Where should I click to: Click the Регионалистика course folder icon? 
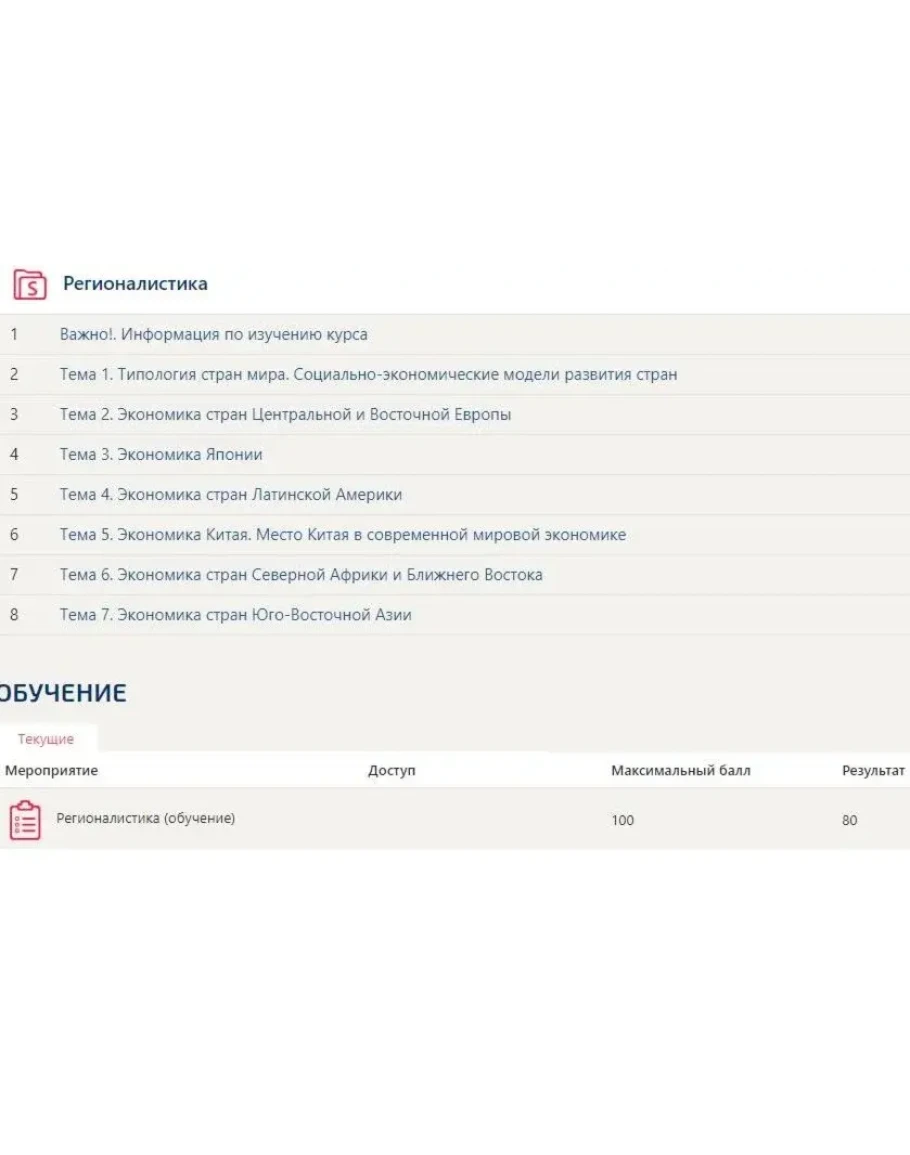pos(30,284)
